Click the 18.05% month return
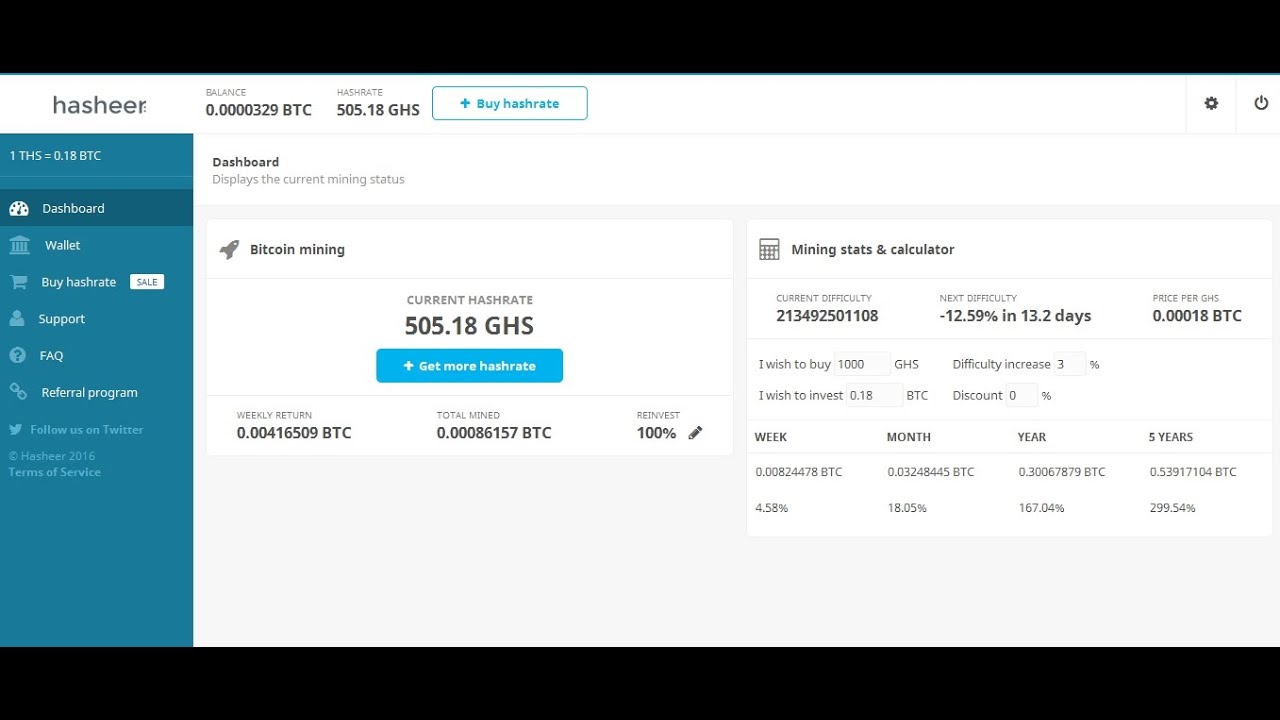Viewport: 1280px width, 720px height. pos(907,508)
